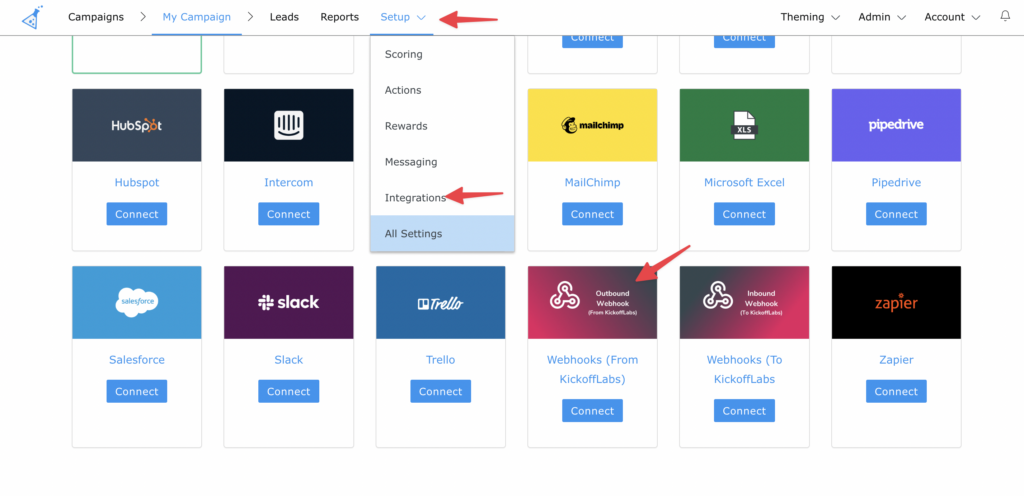This screenshot has width=1024, height=496.
Task: Open Webhooks (From KickoffLabs) name link
Action: [x=592, y=369]
